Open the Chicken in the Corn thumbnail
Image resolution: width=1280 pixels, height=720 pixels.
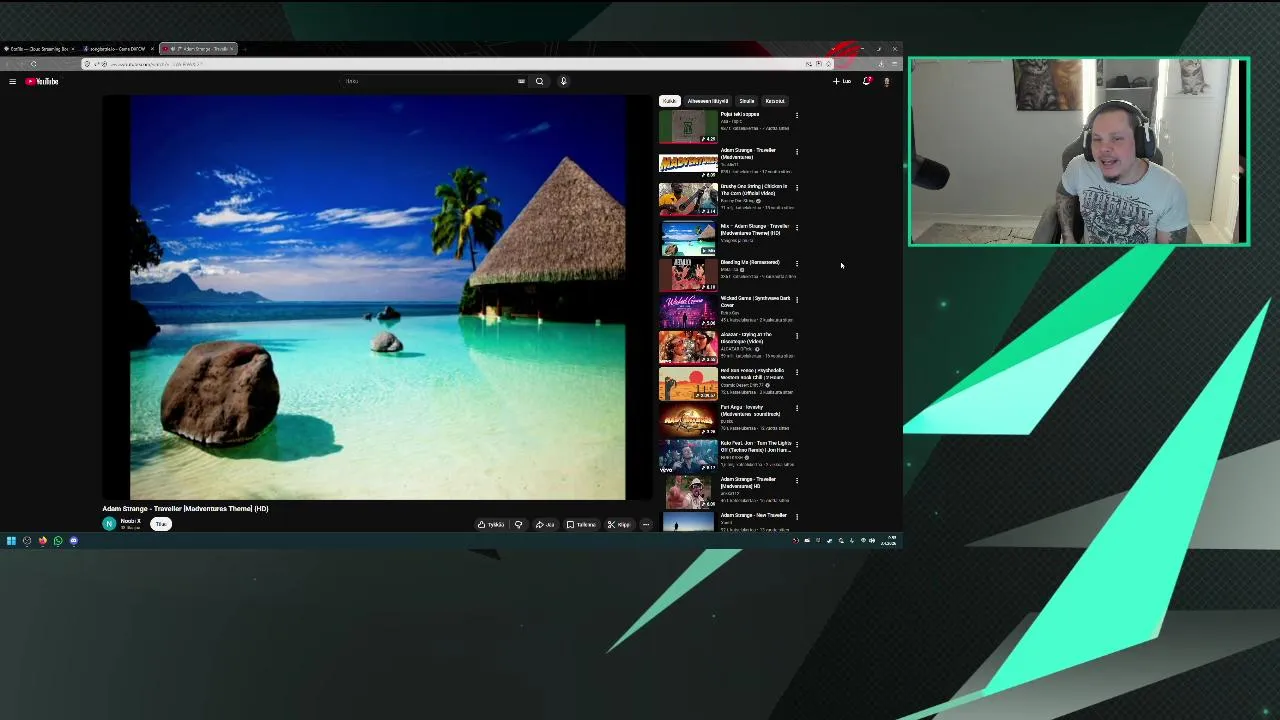[x=688, y=199]
